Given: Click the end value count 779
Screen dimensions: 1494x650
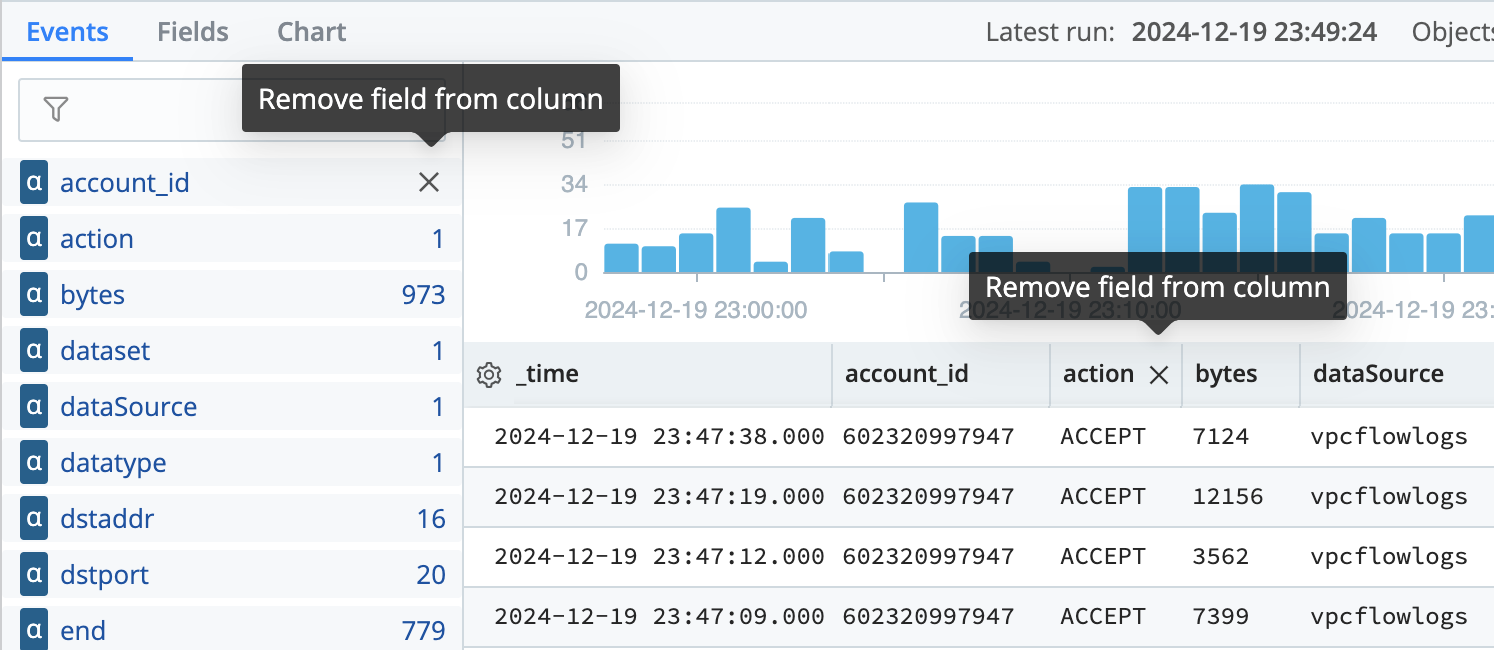Looking at the screenshot, I should coord(423,631).
